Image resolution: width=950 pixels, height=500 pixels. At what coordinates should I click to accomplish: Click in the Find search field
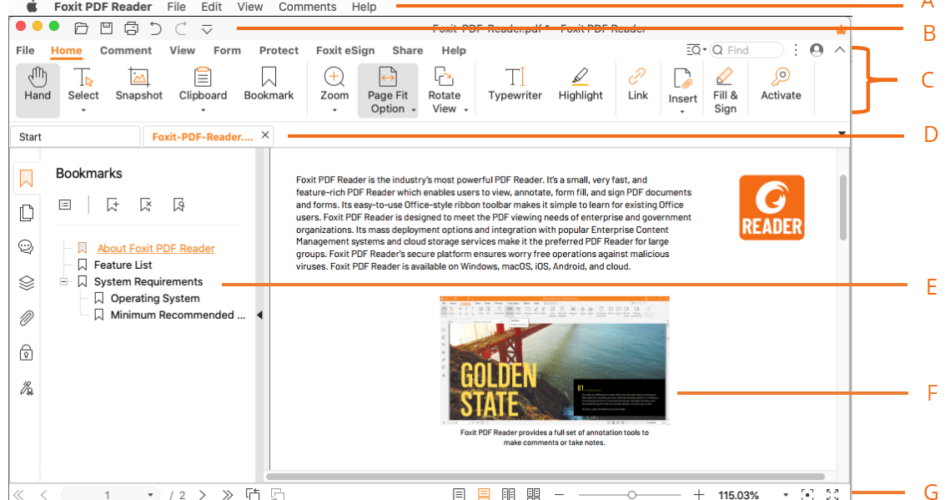tap(746, 50)
